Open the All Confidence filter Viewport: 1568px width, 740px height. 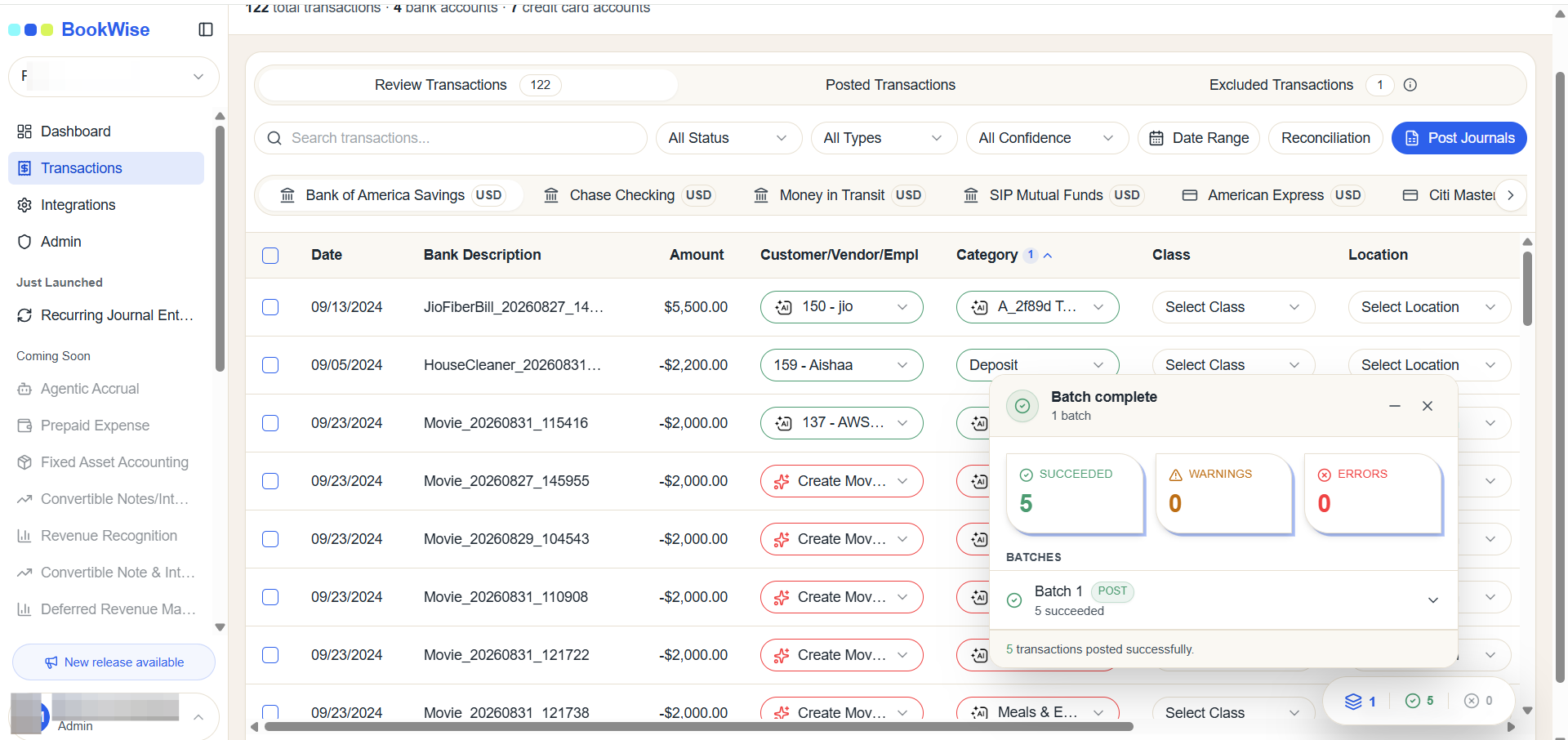pyautogui.click(x=1047, y=138)
